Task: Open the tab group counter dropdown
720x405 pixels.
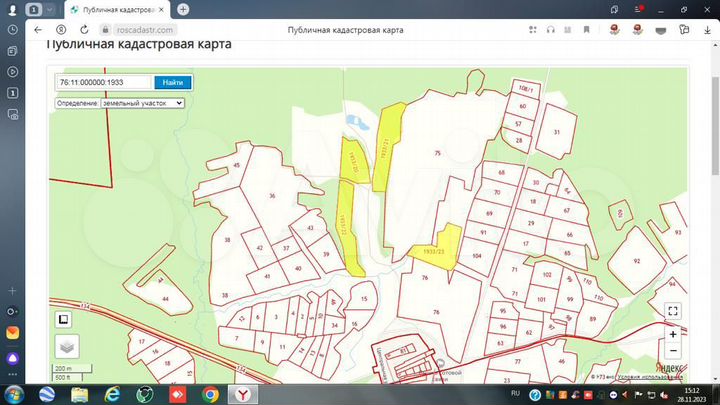Action: (41, 9)
